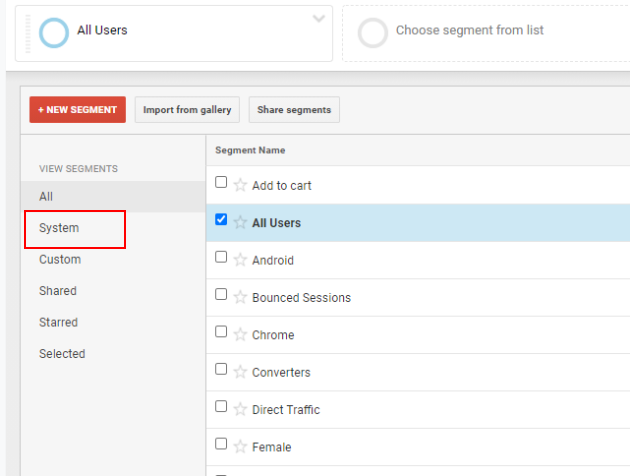Check the Direct Traffic checkbox
The width and height of the screenshot is (630, 476).
[x=221, y=406]
